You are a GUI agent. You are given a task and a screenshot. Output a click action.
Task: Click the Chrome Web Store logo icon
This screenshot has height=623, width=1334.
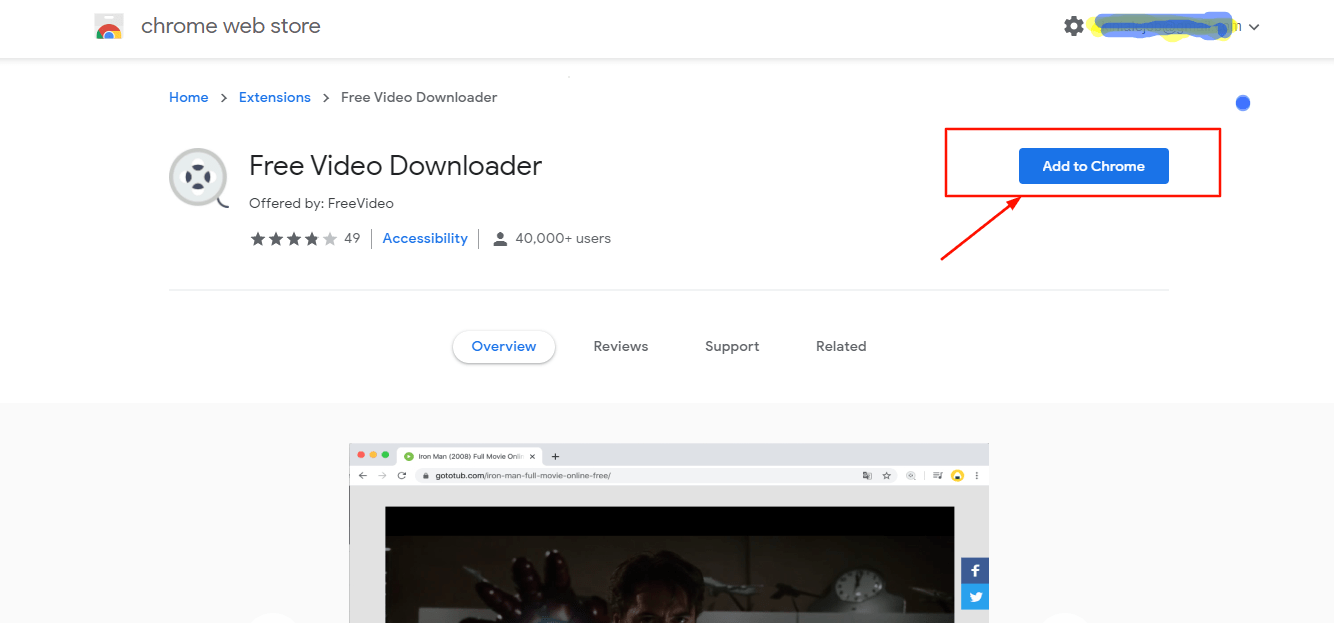[x=109, y=26]
